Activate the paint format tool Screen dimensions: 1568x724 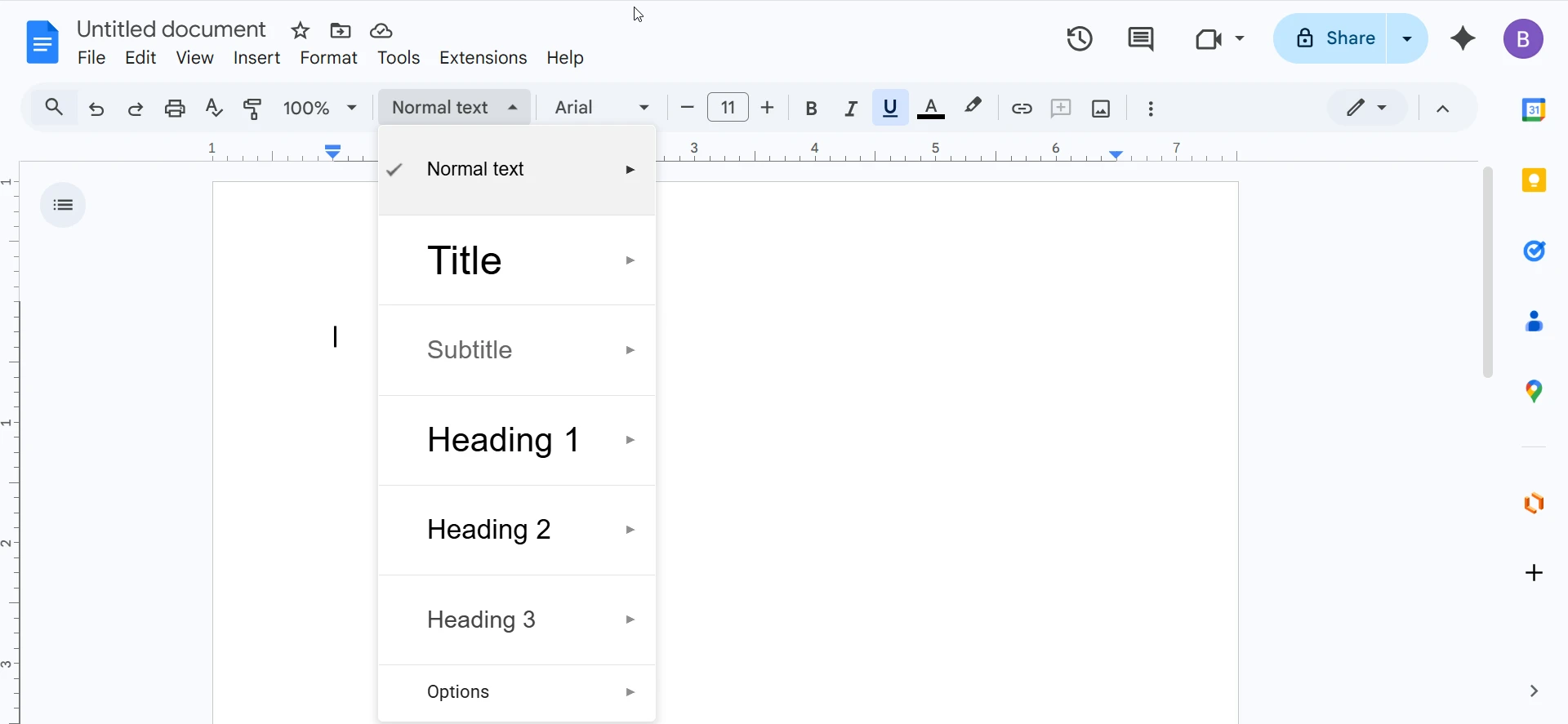tap(253, 109)
